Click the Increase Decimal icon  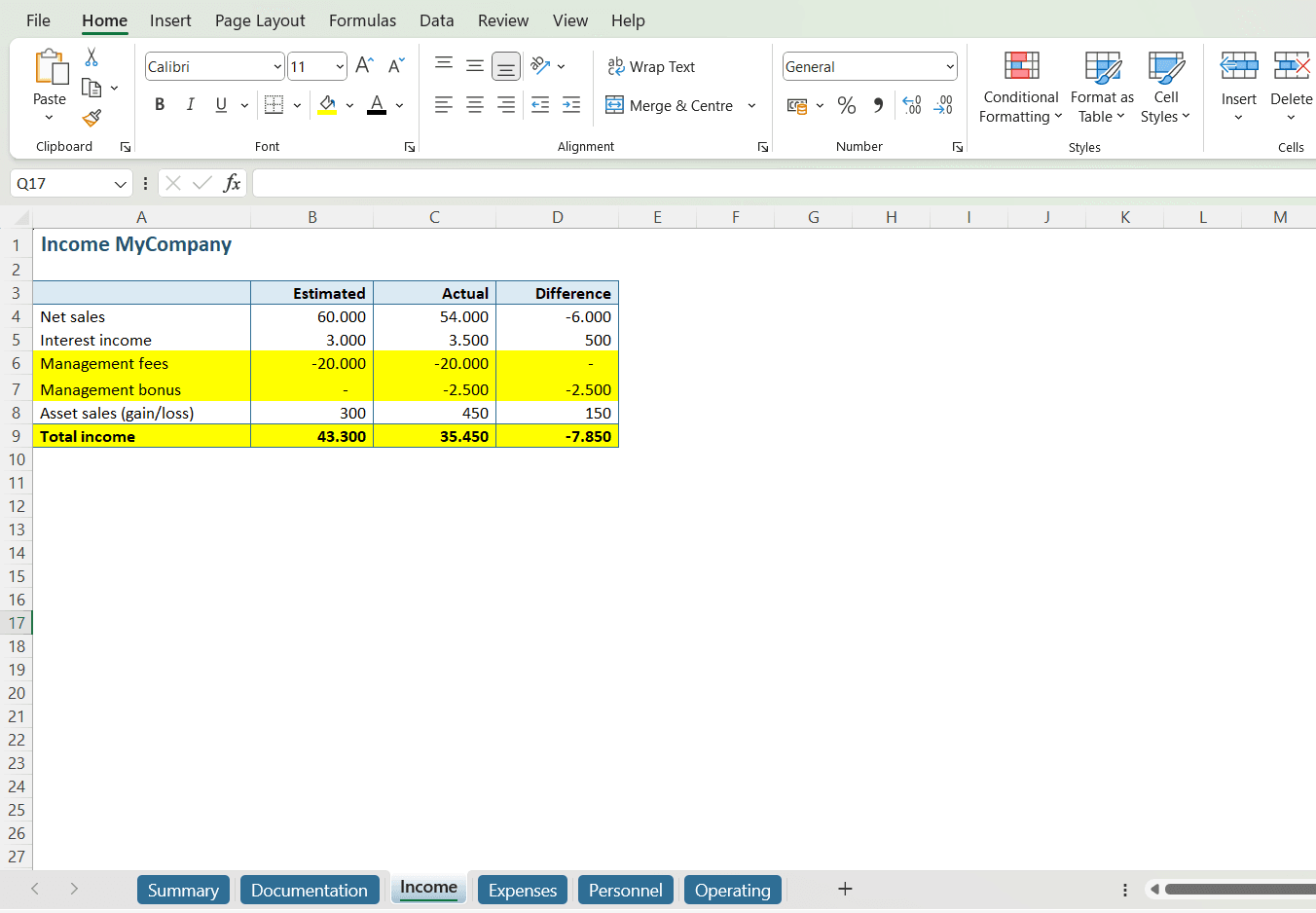tap(912, 104)
